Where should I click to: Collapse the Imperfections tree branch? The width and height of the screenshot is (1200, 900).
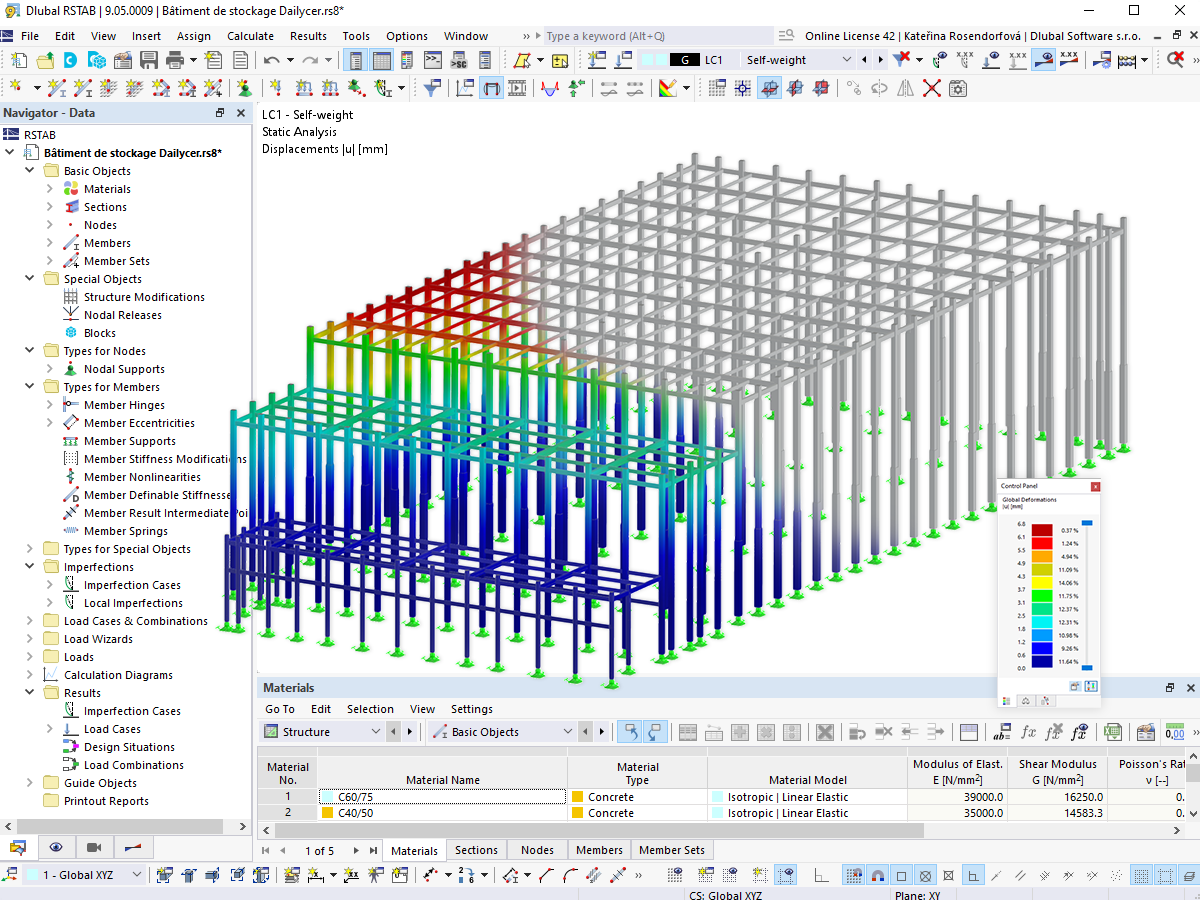(29, 566)
